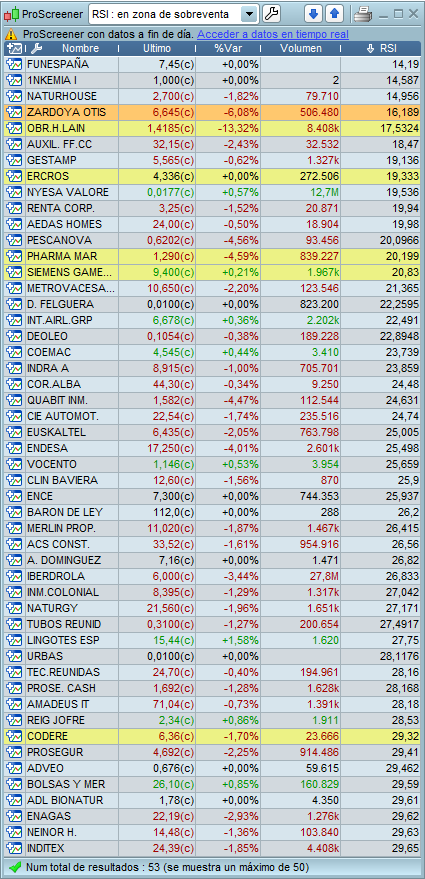Select the AEDAS HOMES row name
425x879 pixels.
64,224
